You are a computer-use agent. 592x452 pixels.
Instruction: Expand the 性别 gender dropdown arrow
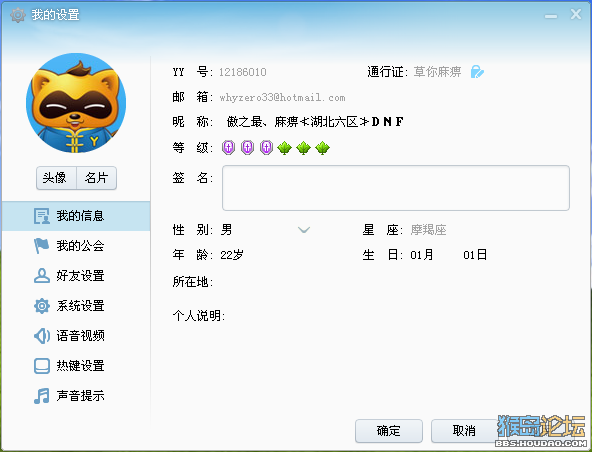pos(304,230)
